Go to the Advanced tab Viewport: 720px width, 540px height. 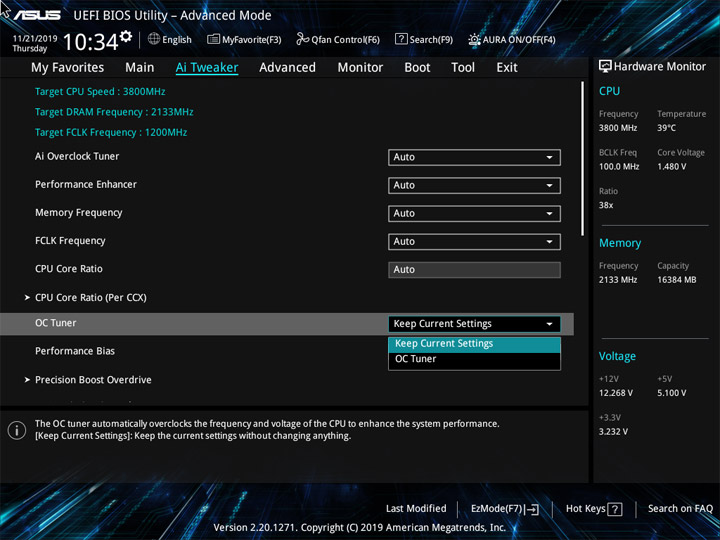click(287, 68)
